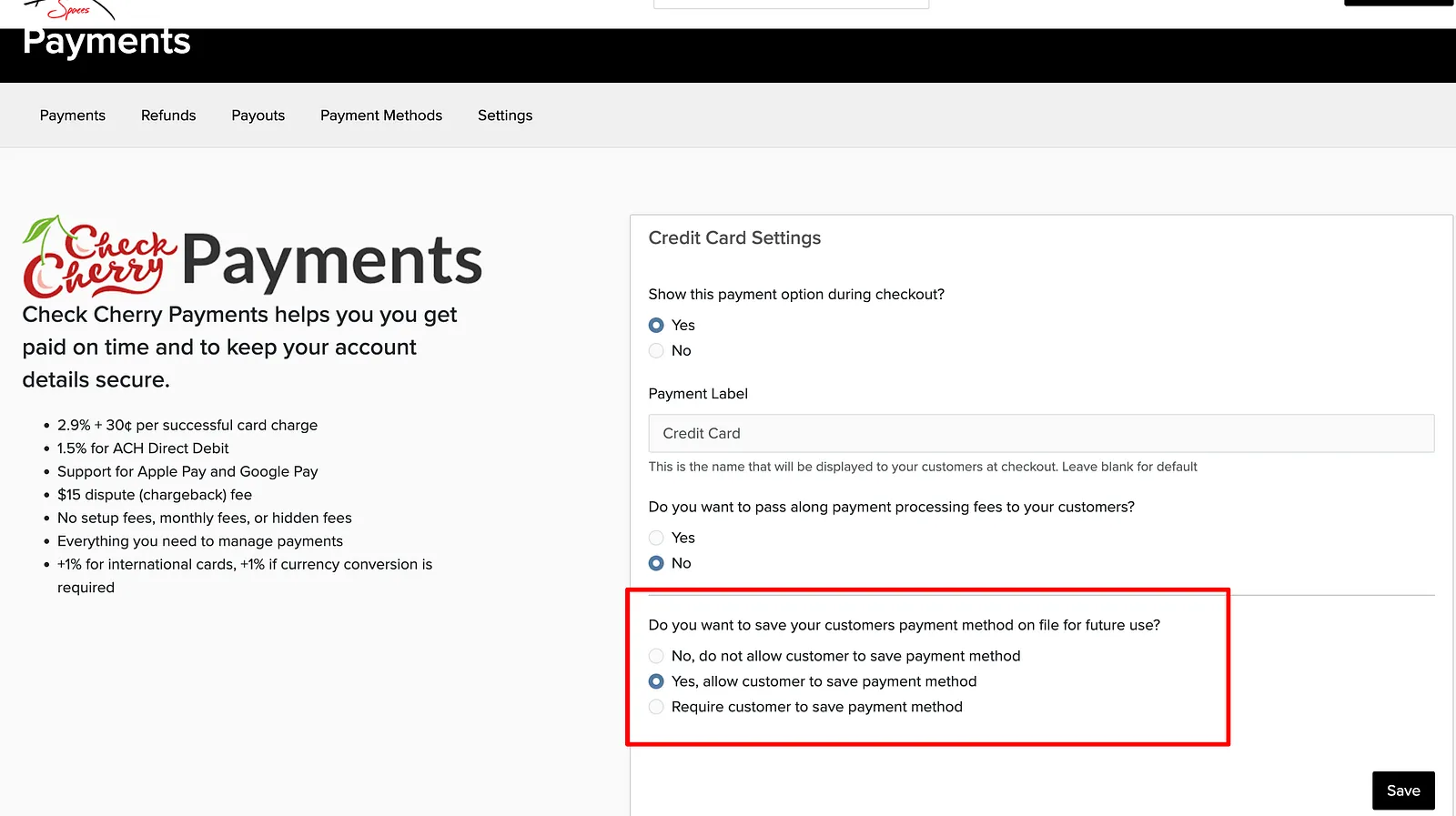The width and height of the screenshot is (1456, 816).
Task: Click 'Show this payment option during checkout?' question
Action: 796,295
